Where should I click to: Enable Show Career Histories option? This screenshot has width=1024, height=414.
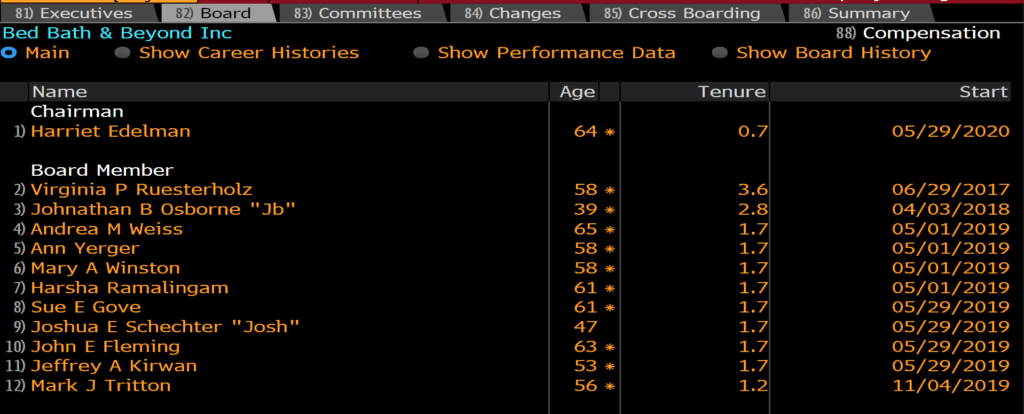tap(237, 53)
